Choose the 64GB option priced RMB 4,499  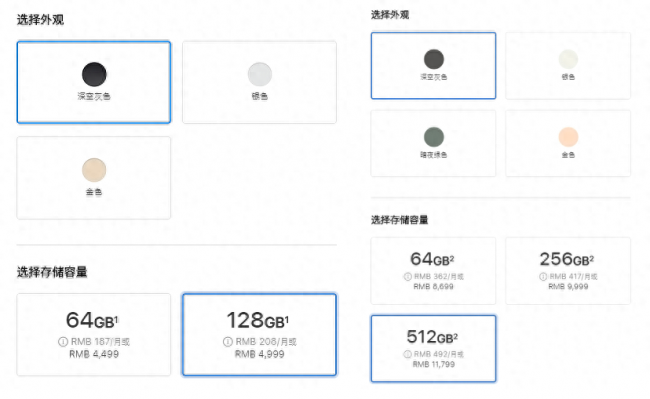tap(94, 334)
